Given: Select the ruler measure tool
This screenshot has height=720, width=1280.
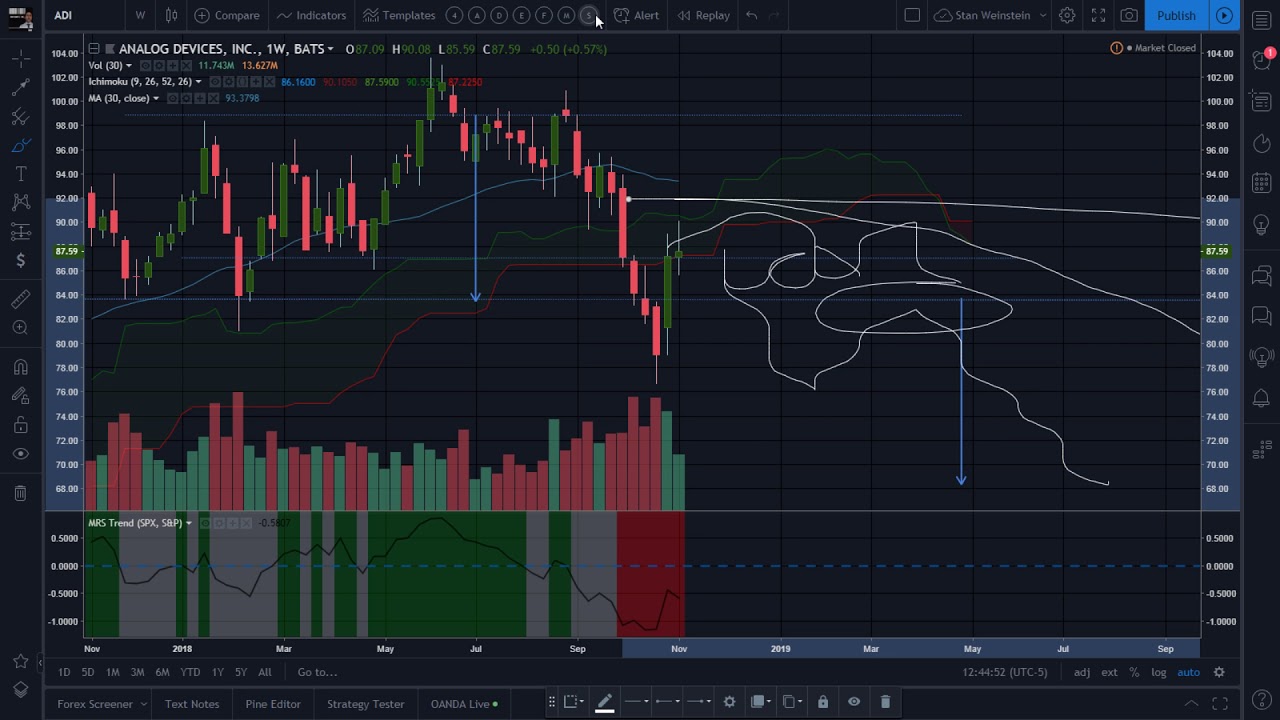Looking at the screenshot, I should [x=20, y=299].
